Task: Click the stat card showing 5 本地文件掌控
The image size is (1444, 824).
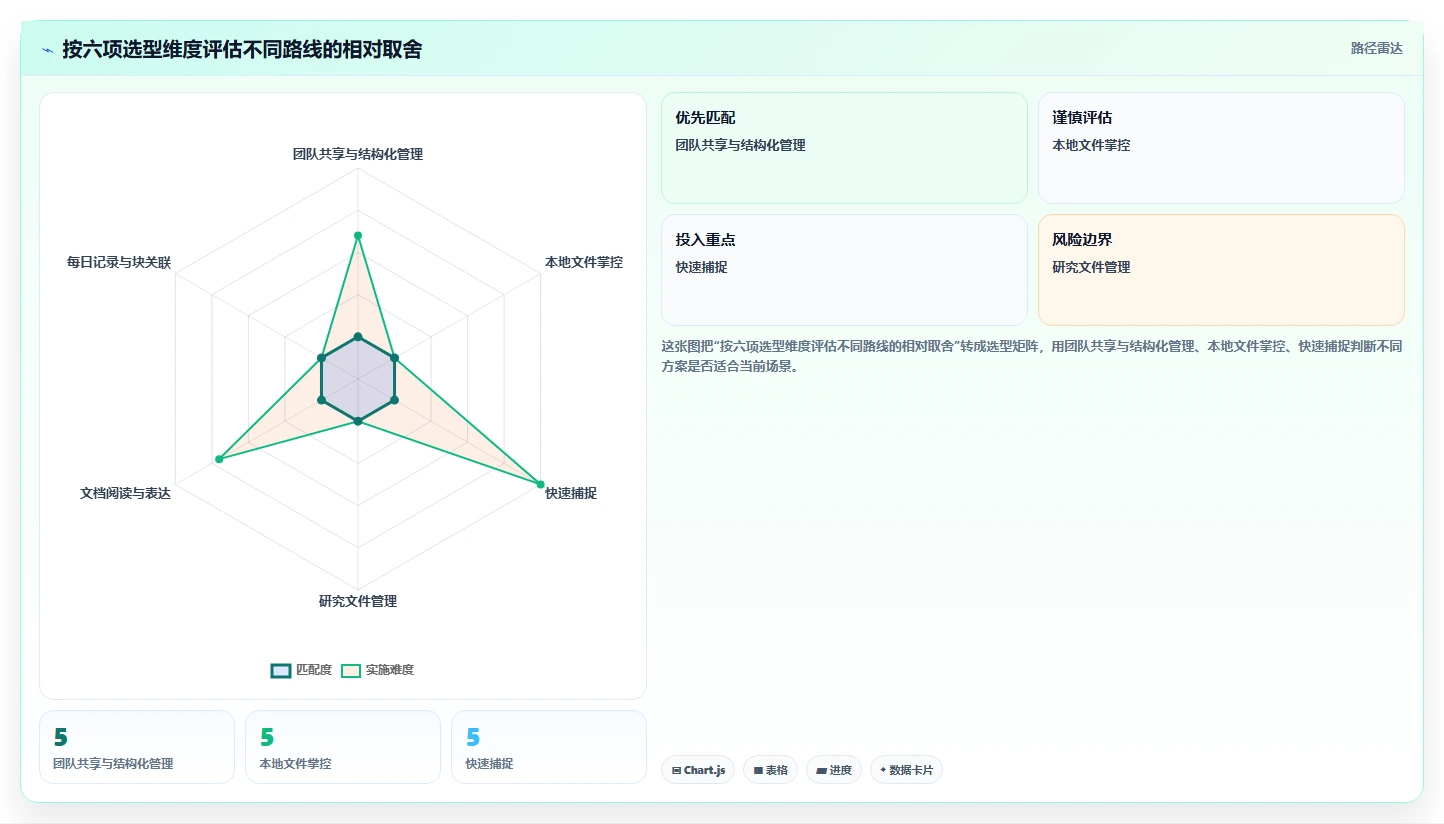Action: (343, 747)
